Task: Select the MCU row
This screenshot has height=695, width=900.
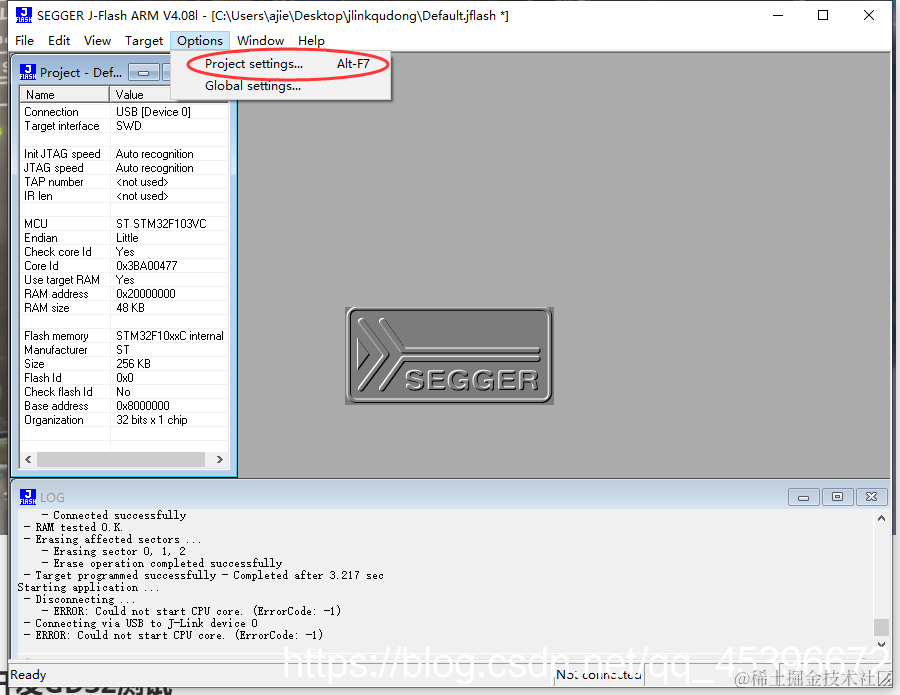Action: pos(124,224)
